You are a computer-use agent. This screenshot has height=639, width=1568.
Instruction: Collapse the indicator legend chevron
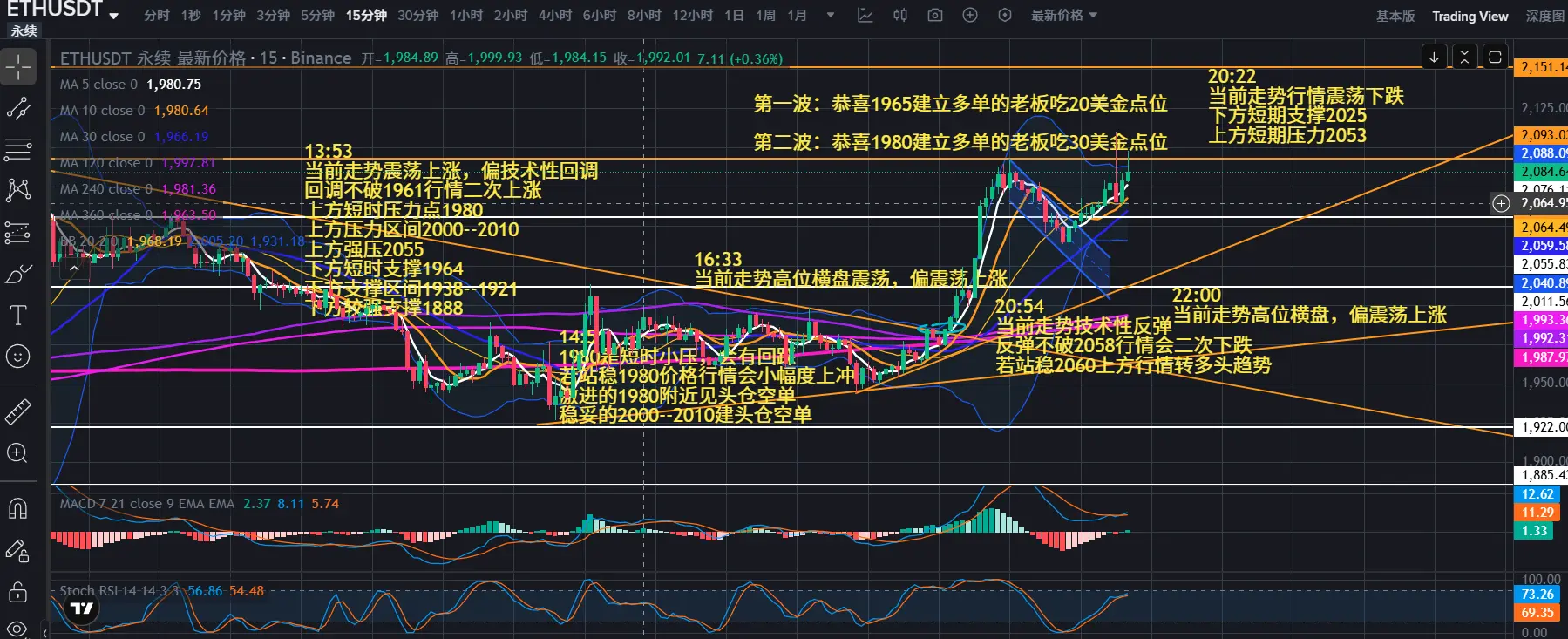click(x=74, y=269)
